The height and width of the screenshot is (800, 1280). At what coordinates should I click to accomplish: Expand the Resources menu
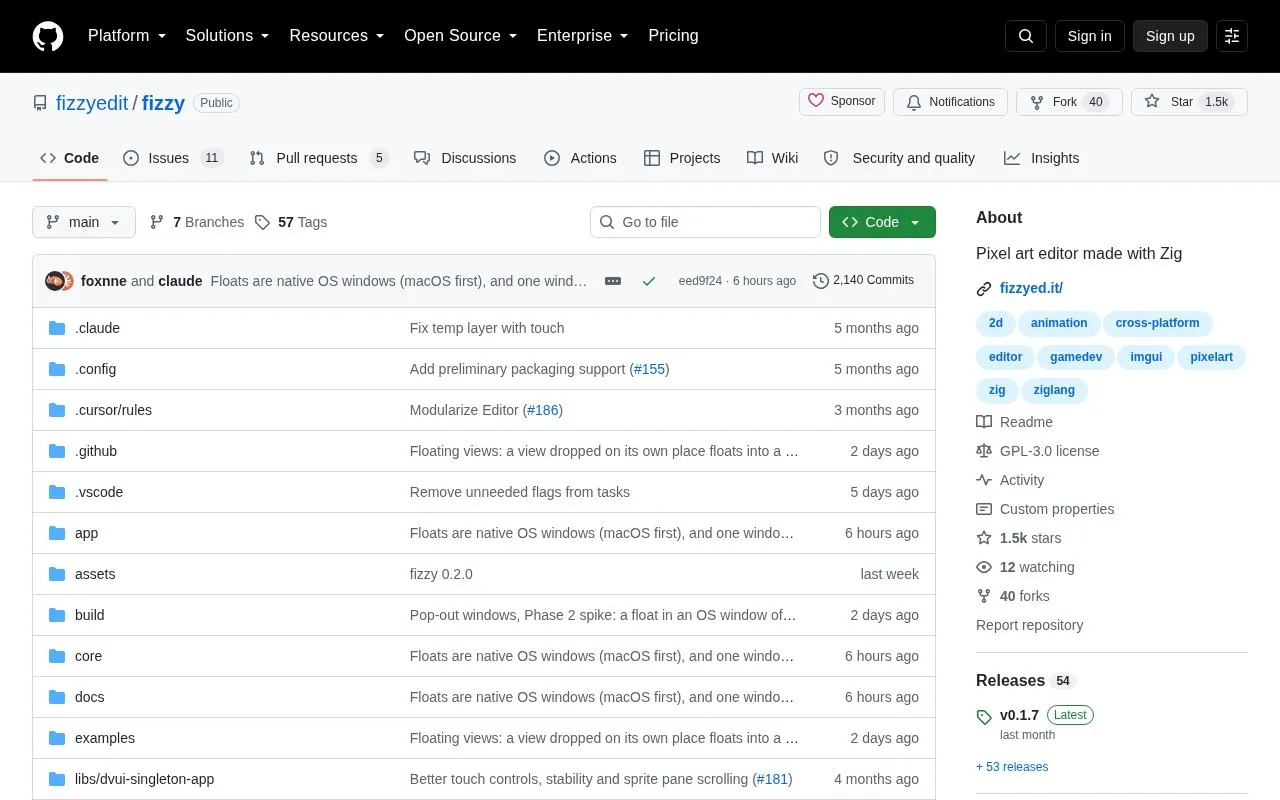coord(337,36)
